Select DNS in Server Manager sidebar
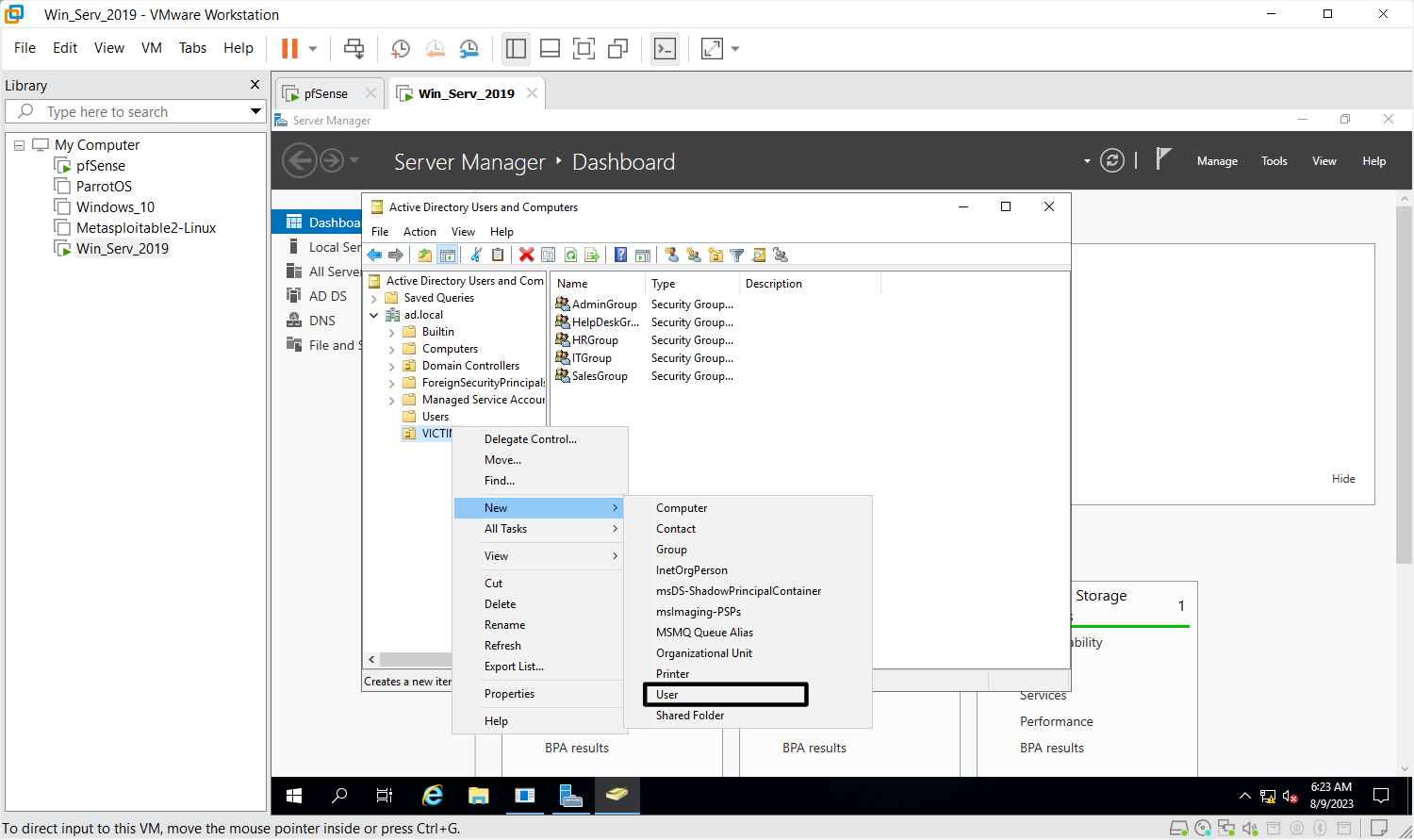Screen dimensions: 1414x840 click(322, 321)
